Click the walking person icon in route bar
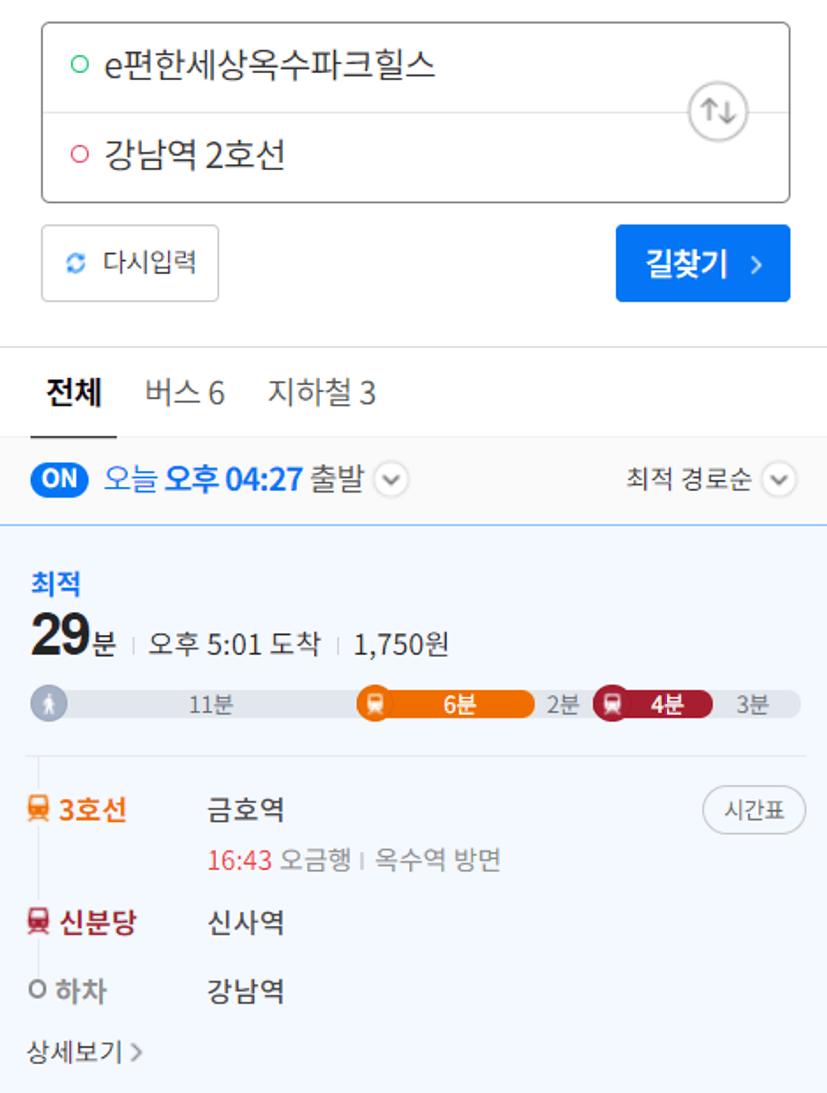Image resolution: width=827 pixels, height=1093 pixels. [49, 703]
